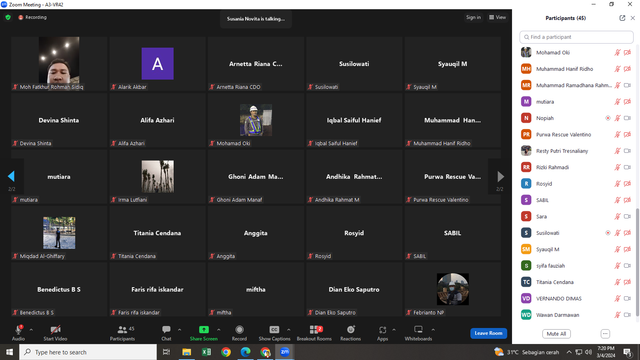Toggle microphone for mutiara in list
This screenshot has height=360, width=640.
pos(618,102)
